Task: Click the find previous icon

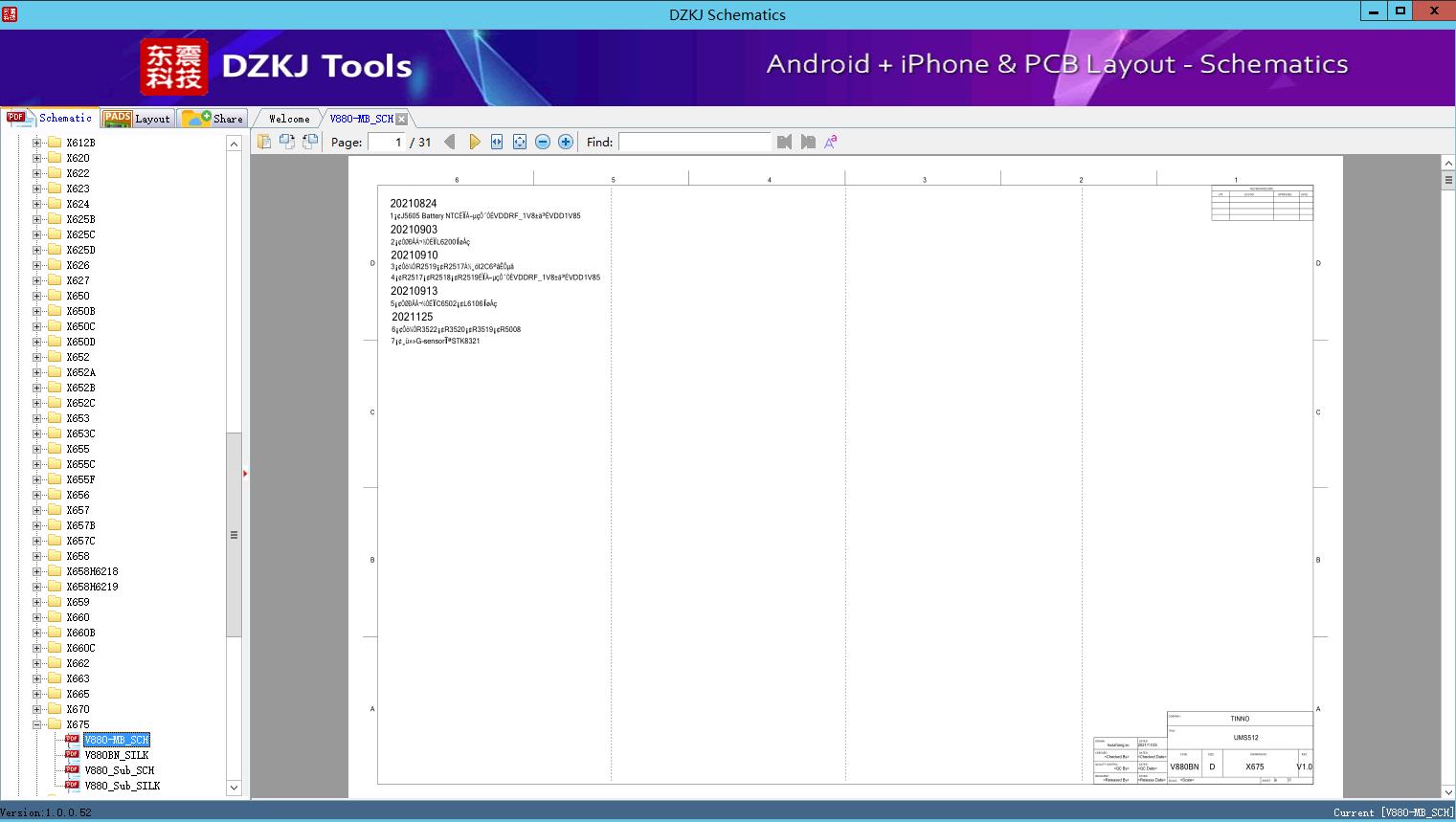Action: coord(785,142)
